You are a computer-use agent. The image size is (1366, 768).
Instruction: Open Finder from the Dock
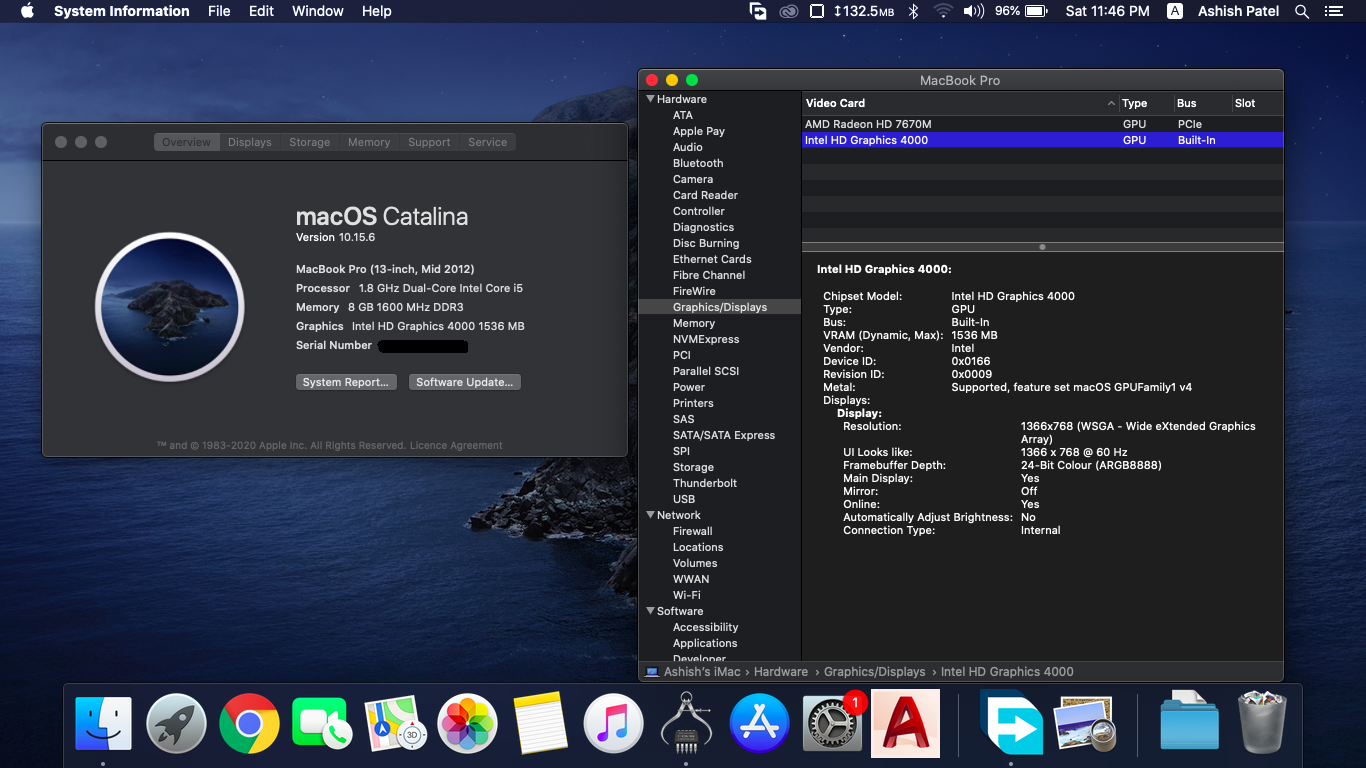[x=103, y=723]
